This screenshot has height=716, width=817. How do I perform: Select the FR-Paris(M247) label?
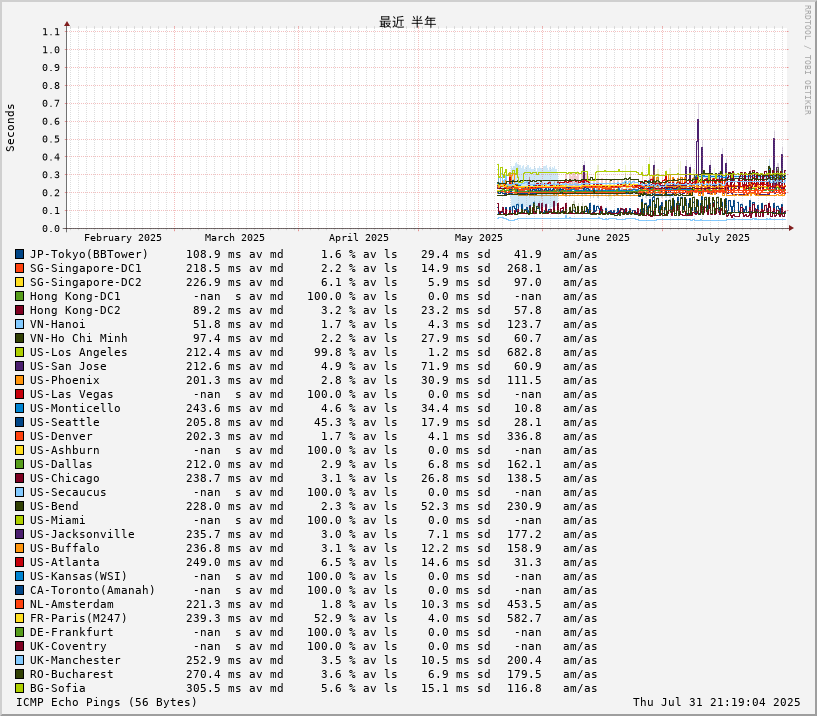tap(79, 619)
